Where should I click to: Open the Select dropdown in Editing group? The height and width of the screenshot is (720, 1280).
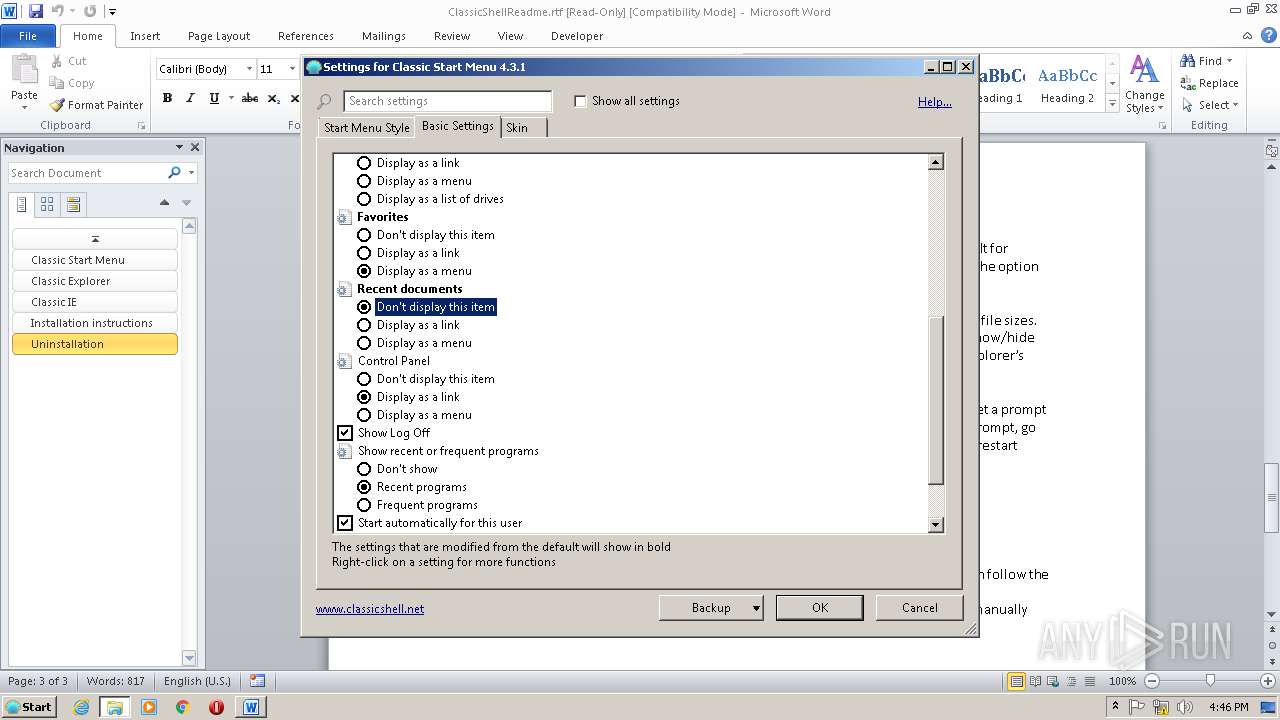(1235, 105)
